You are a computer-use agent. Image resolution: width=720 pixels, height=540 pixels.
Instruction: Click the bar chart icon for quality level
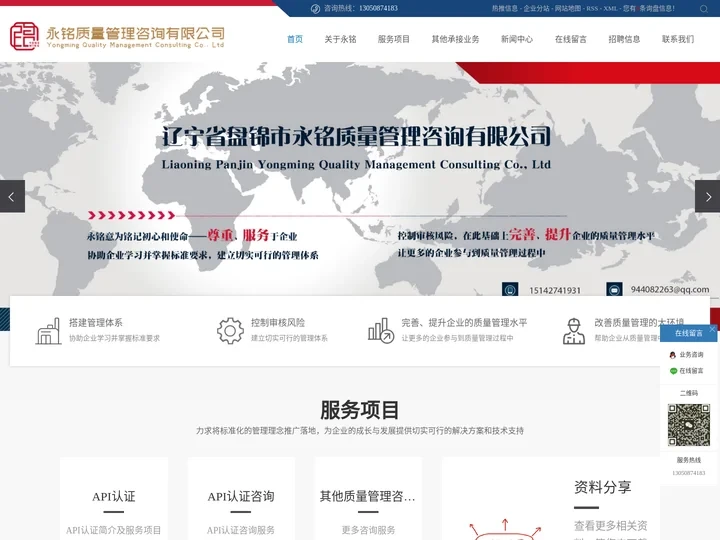[x=381, y=331]
